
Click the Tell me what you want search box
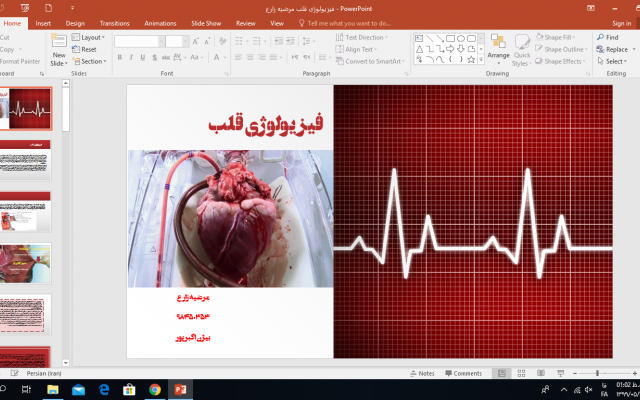[x=345, y=23]
